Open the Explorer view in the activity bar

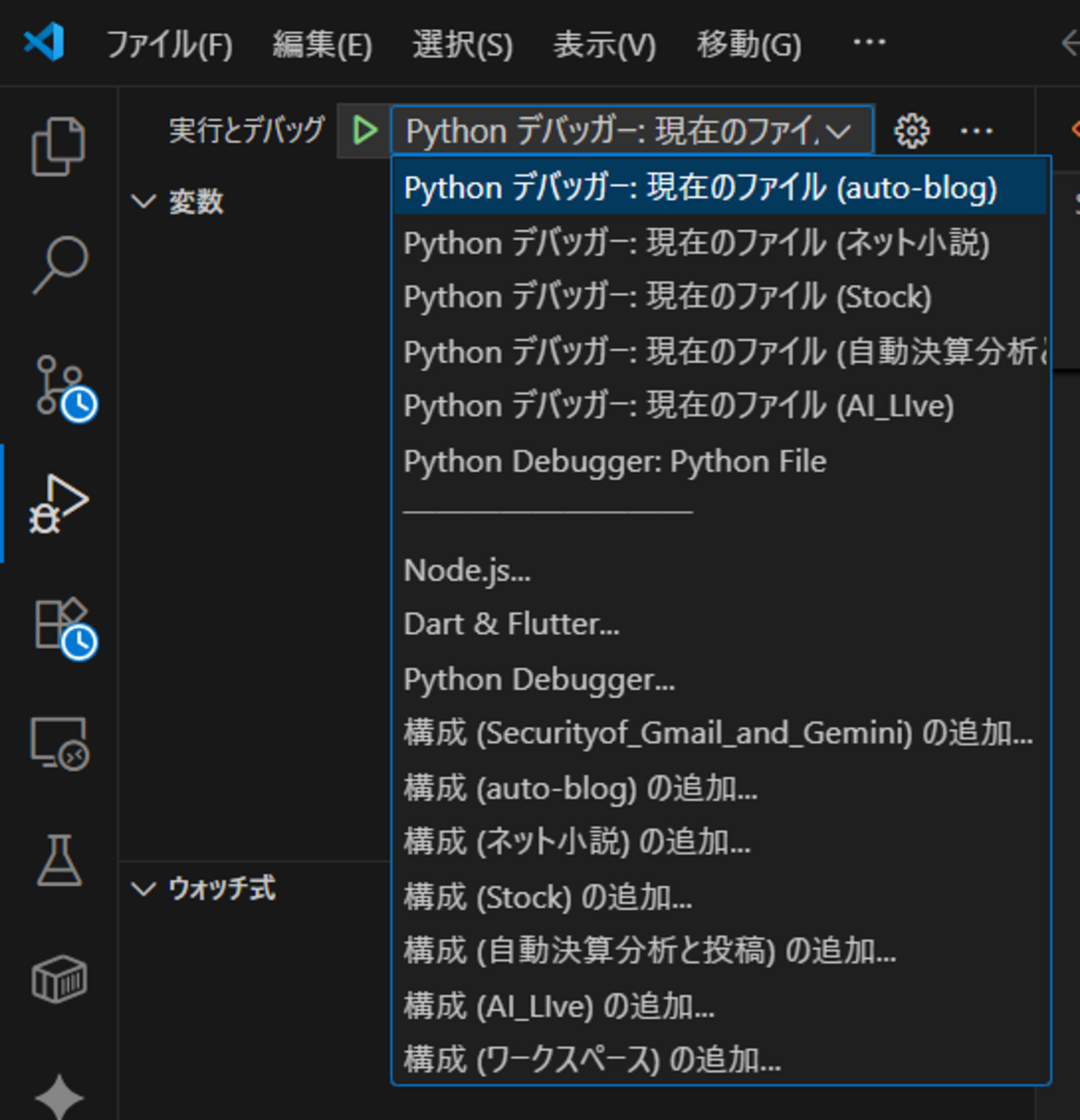[x=58, y=145]
